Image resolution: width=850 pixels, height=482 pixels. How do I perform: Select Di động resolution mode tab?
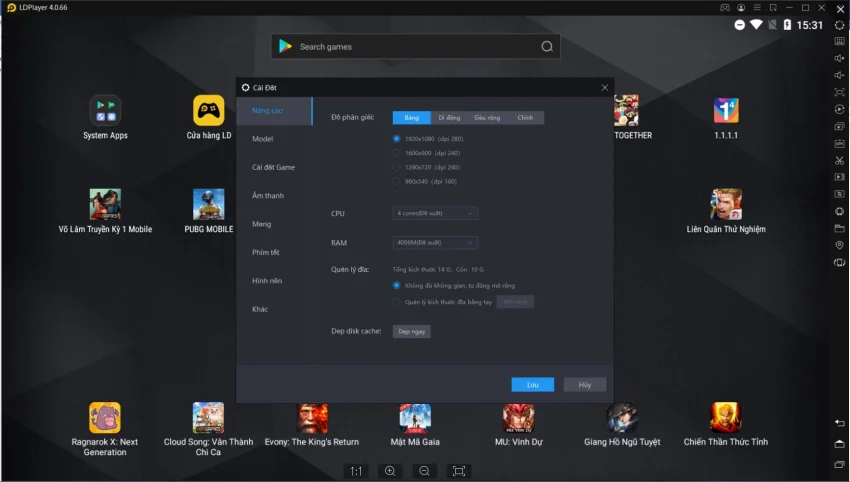pyautogui.click(x=449, y=118)
